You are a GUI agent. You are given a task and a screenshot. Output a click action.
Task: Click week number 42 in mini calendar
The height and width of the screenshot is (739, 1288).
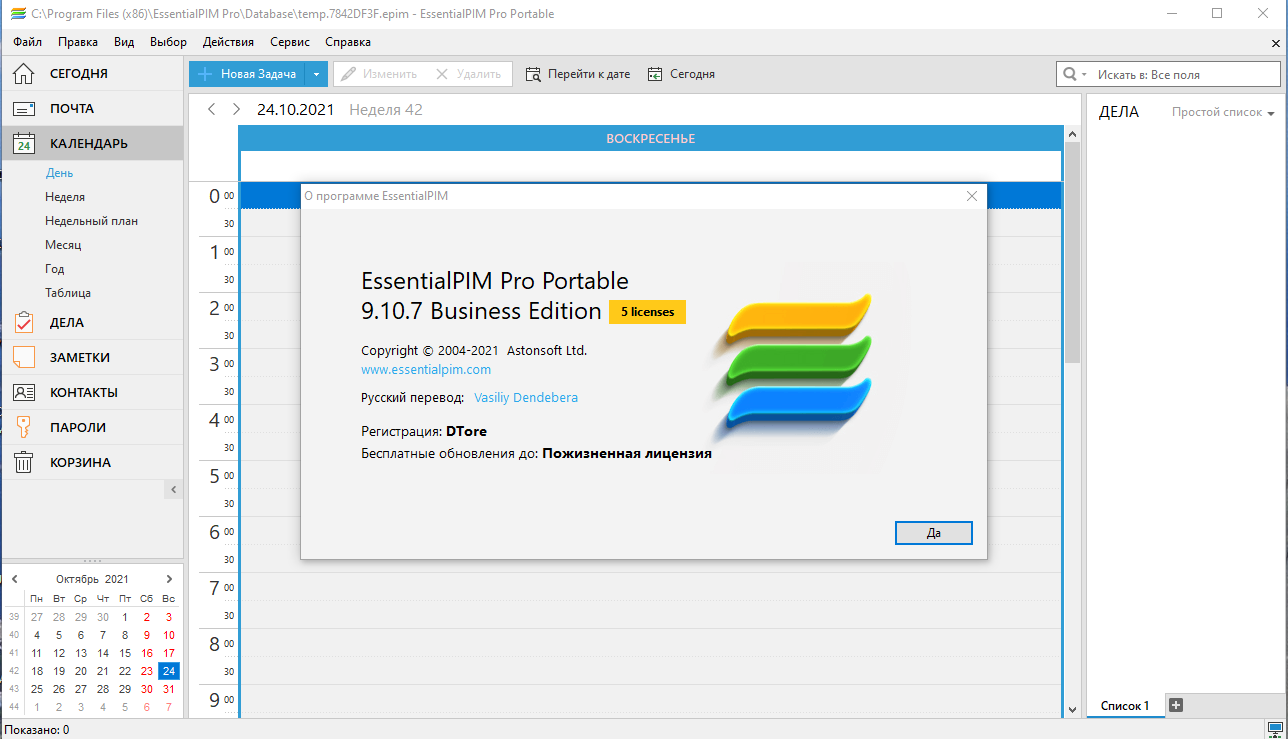click(14, 671)
